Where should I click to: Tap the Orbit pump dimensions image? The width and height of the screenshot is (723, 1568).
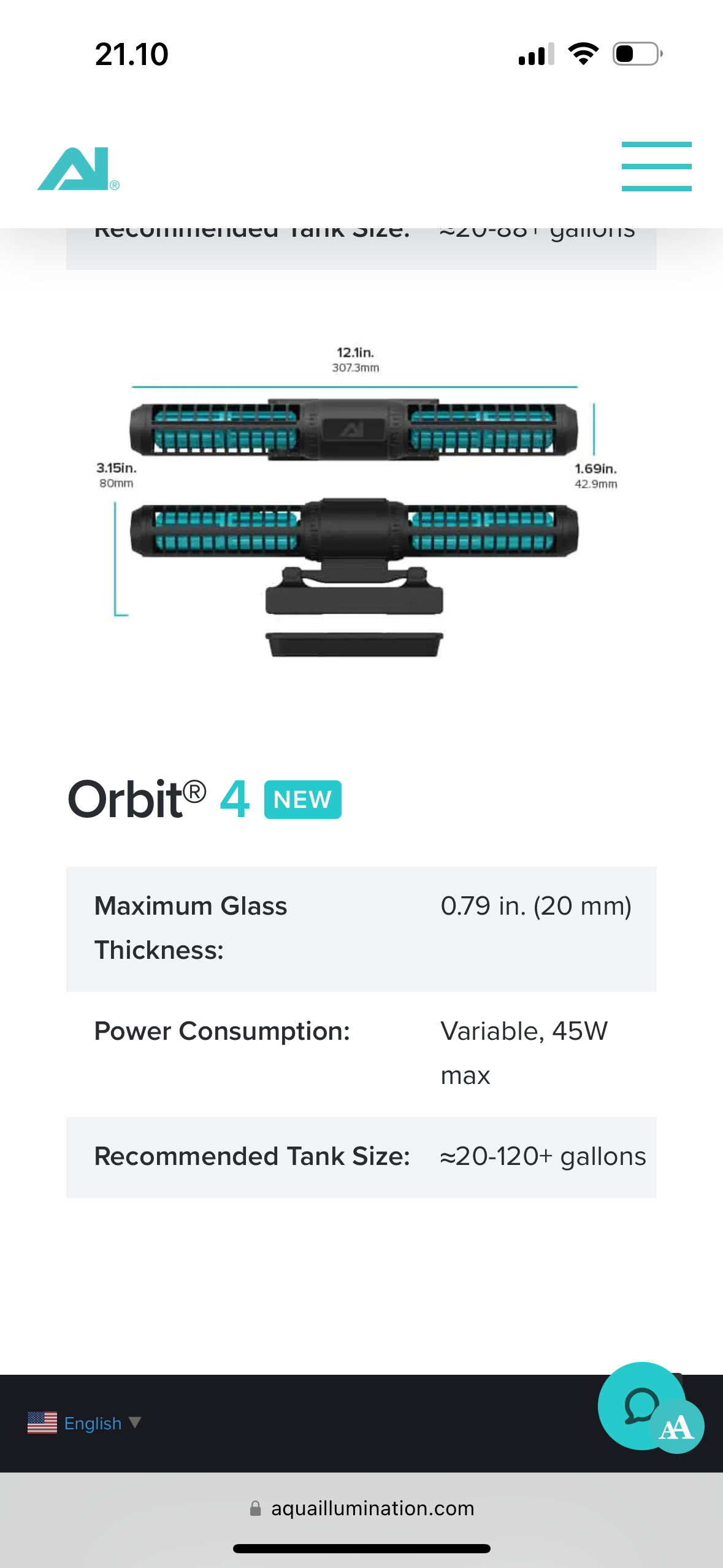[356, 503]
